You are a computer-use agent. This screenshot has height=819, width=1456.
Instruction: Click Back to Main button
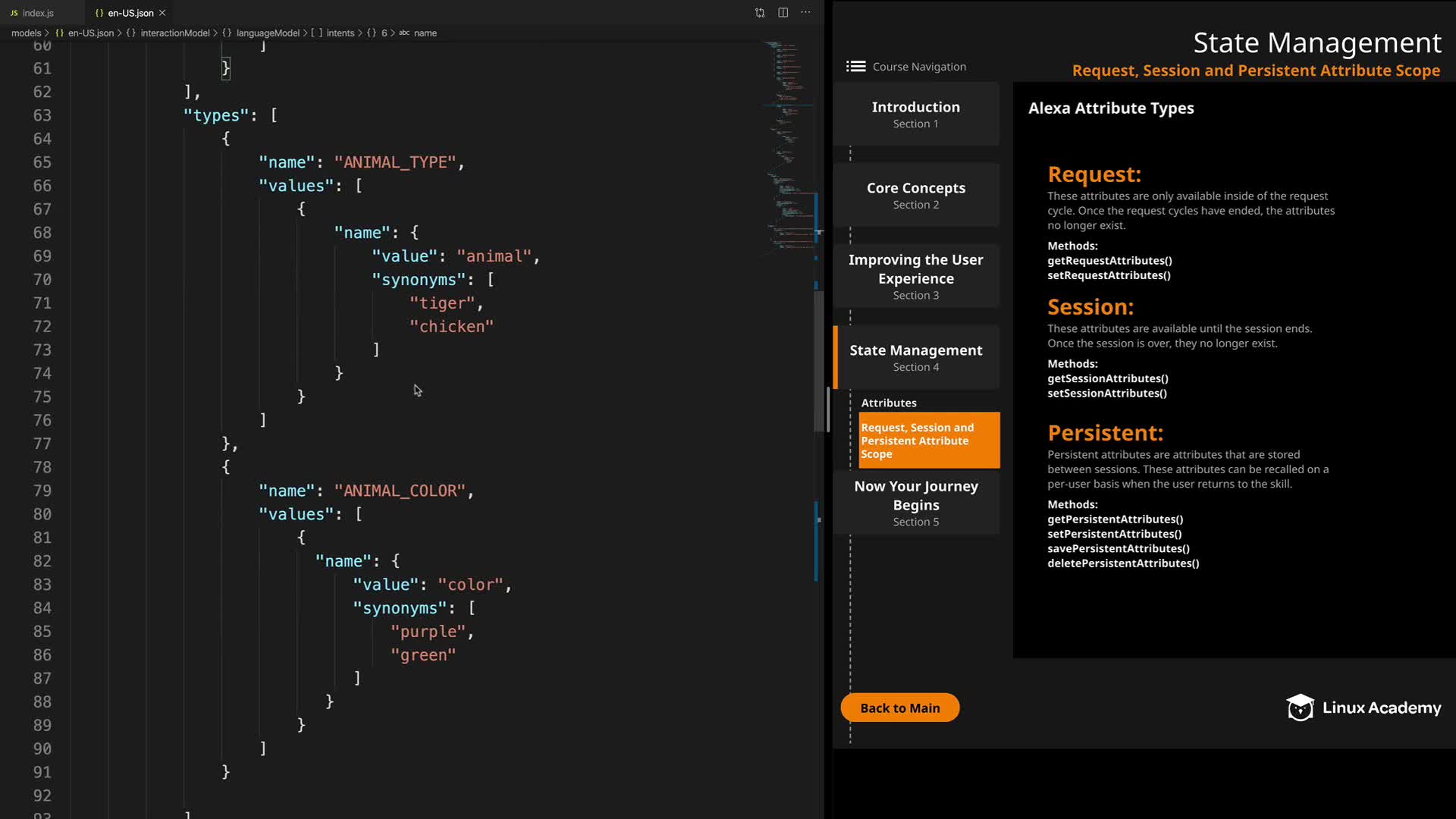(899, 708)
